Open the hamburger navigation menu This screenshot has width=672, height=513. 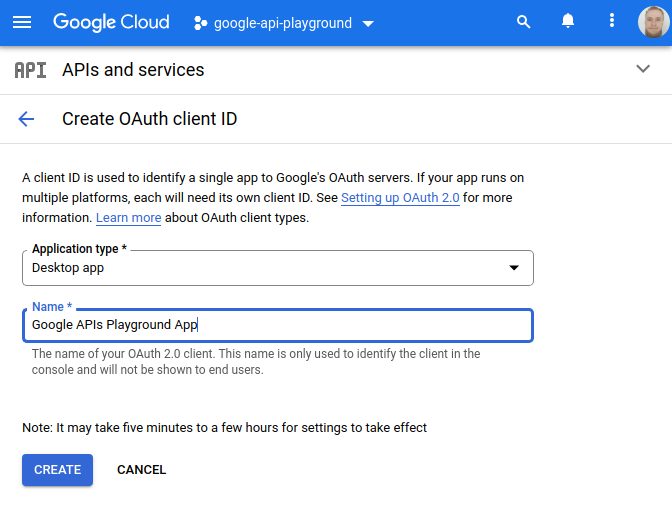pyautogui.click(x=22, y=22)
